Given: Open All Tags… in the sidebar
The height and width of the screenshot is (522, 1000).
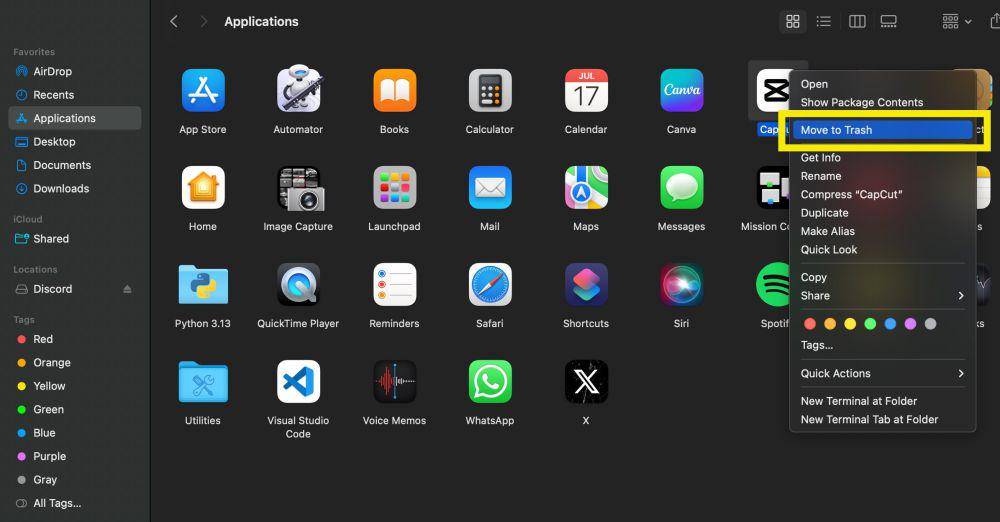Looking at the screenshot, I should tap(75, 503).
